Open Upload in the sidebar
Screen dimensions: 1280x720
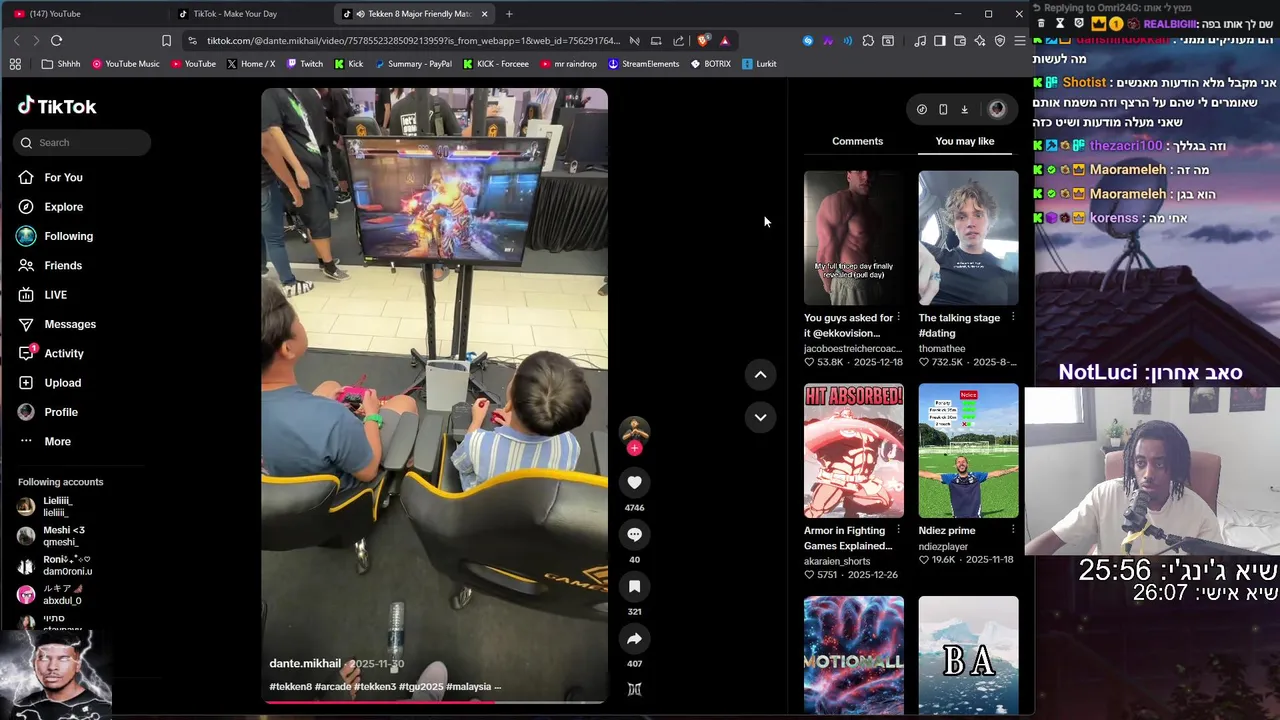point(62,383)
